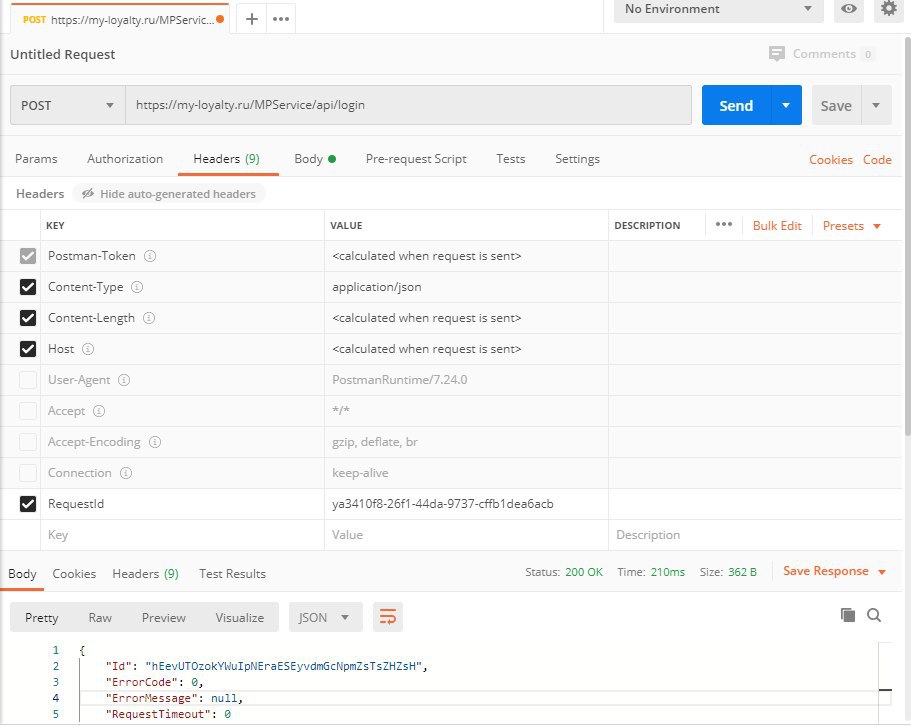The image size is (911, 726).
Task: Click info icon next to User-Agent
Action: click(x=124, y=380)
